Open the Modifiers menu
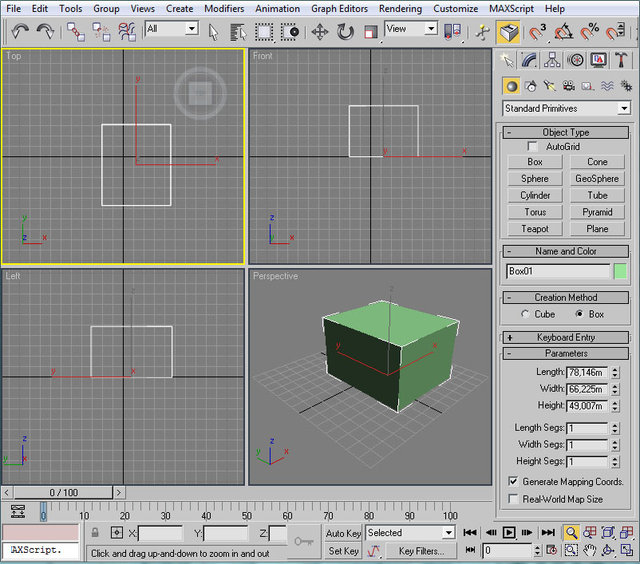 coord(223,8)
